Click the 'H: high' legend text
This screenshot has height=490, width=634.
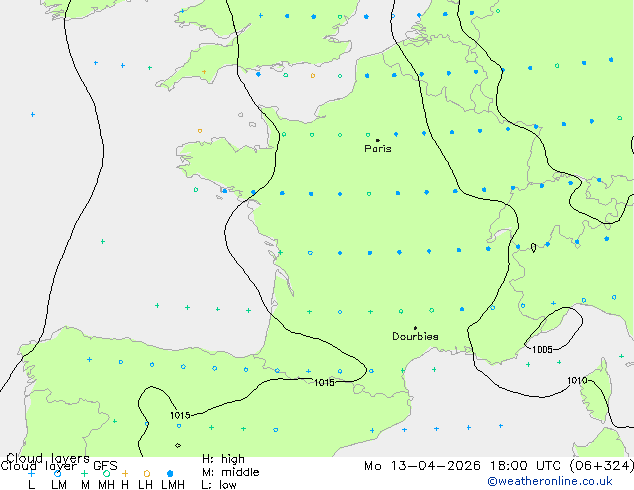point(223,459)
